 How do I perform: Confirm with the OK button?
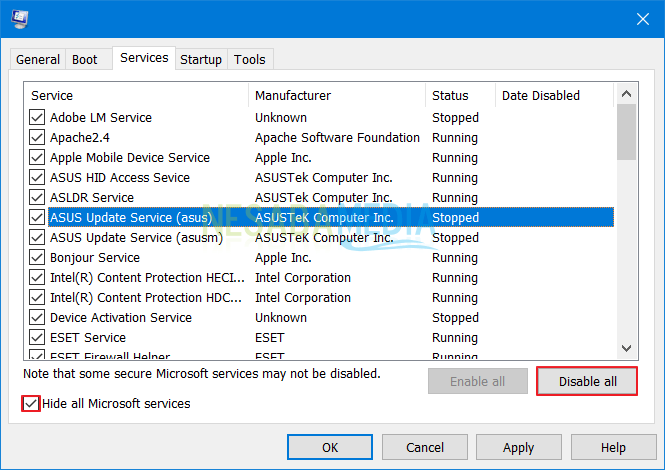point(330,447)
